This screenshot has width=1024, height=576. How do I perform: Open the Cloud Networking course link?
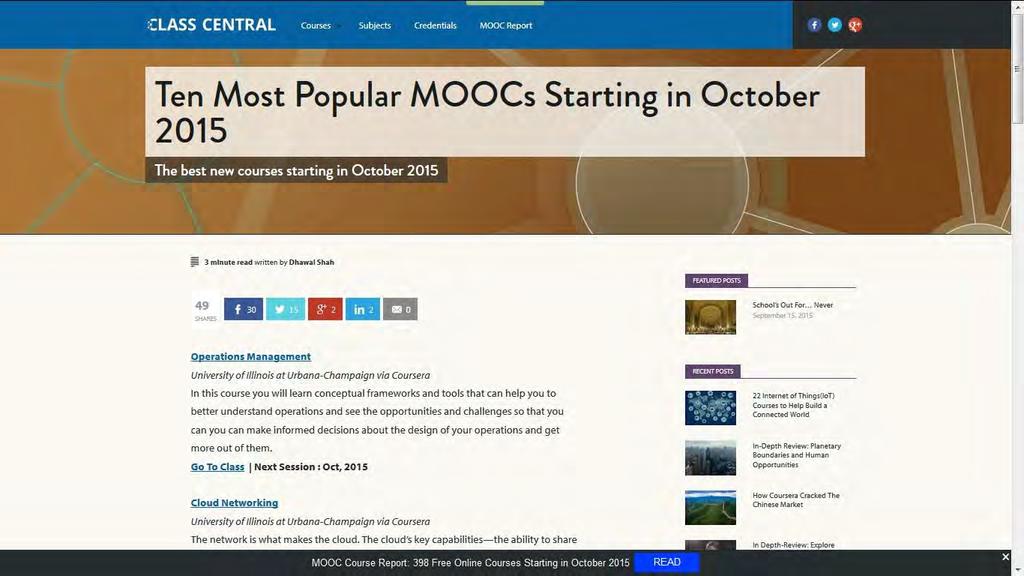point(234,503)
